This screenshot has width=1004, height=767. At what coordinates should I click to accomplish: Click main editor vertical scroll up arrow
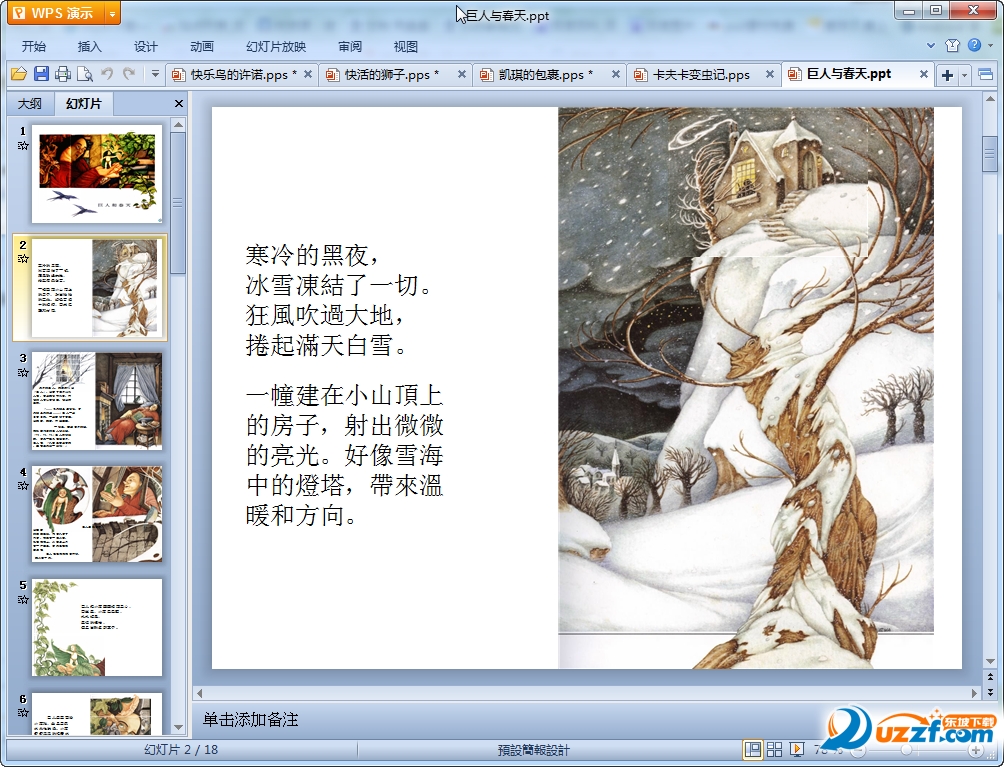tap(990, 99)
